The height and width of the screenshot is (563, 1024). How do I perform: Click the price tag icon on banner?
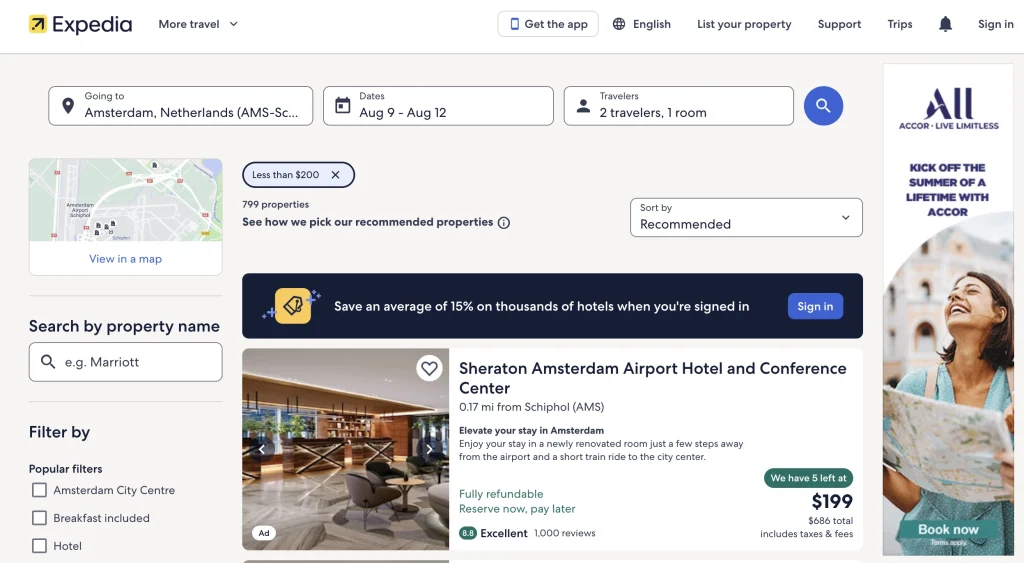coord(293,306)
